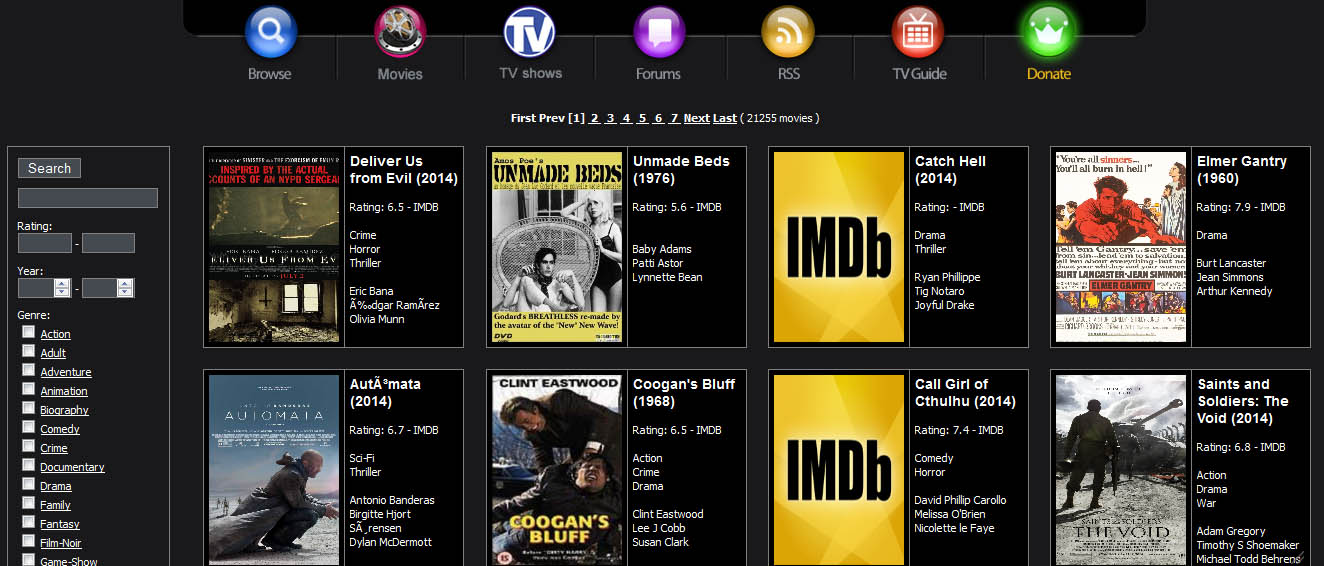The image size is (1324, 566).
Task: Jump to page 7 link
Action: pos(674,118)
